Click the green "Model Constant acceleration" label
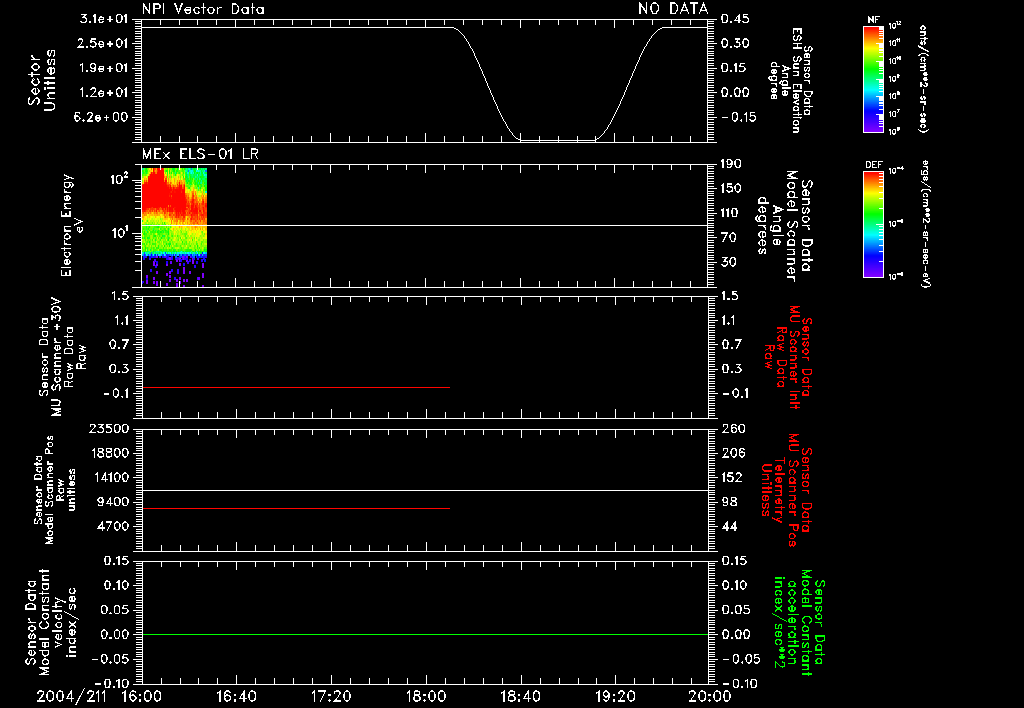The image size is (1024, 708). [800, 624]
